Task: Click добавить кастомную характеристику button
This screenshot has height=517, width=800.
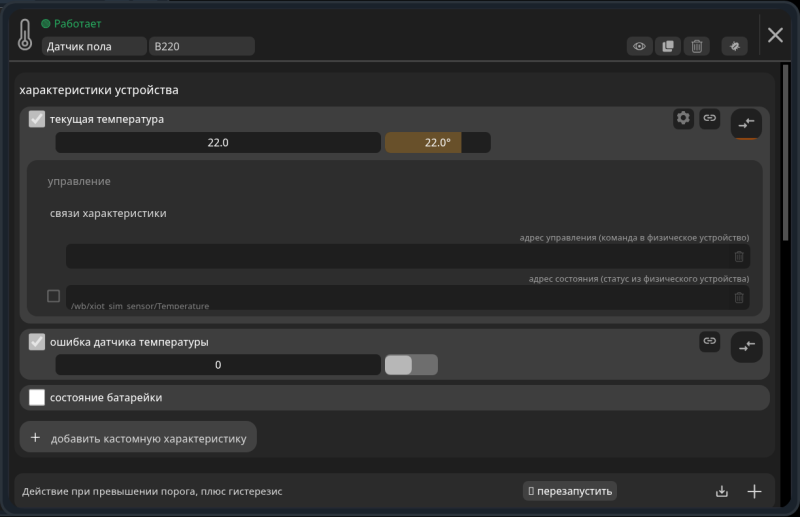Action: pyautogui.click(x=138, y=437)
